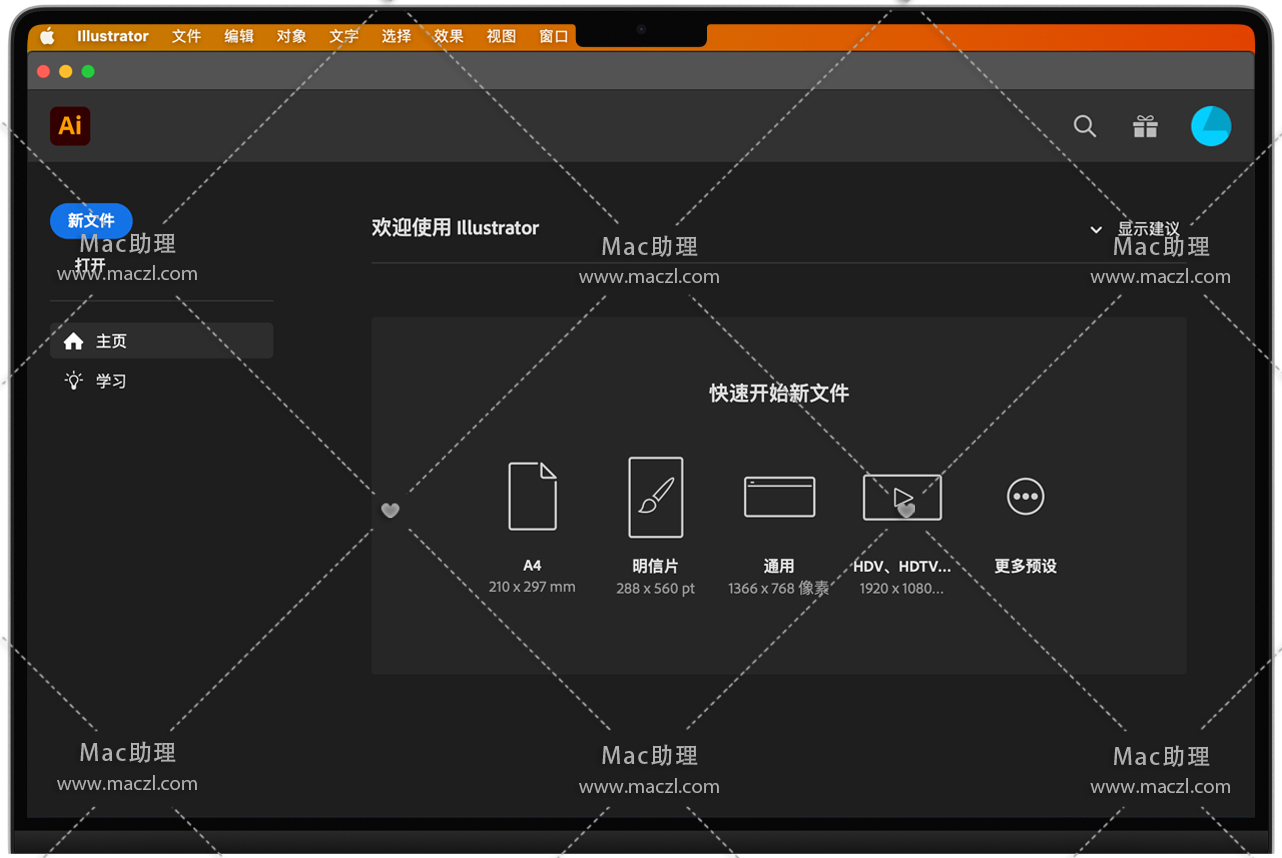1282x858 pixels.
Task: Select the 通用 web preset icon
Action: 779,497
